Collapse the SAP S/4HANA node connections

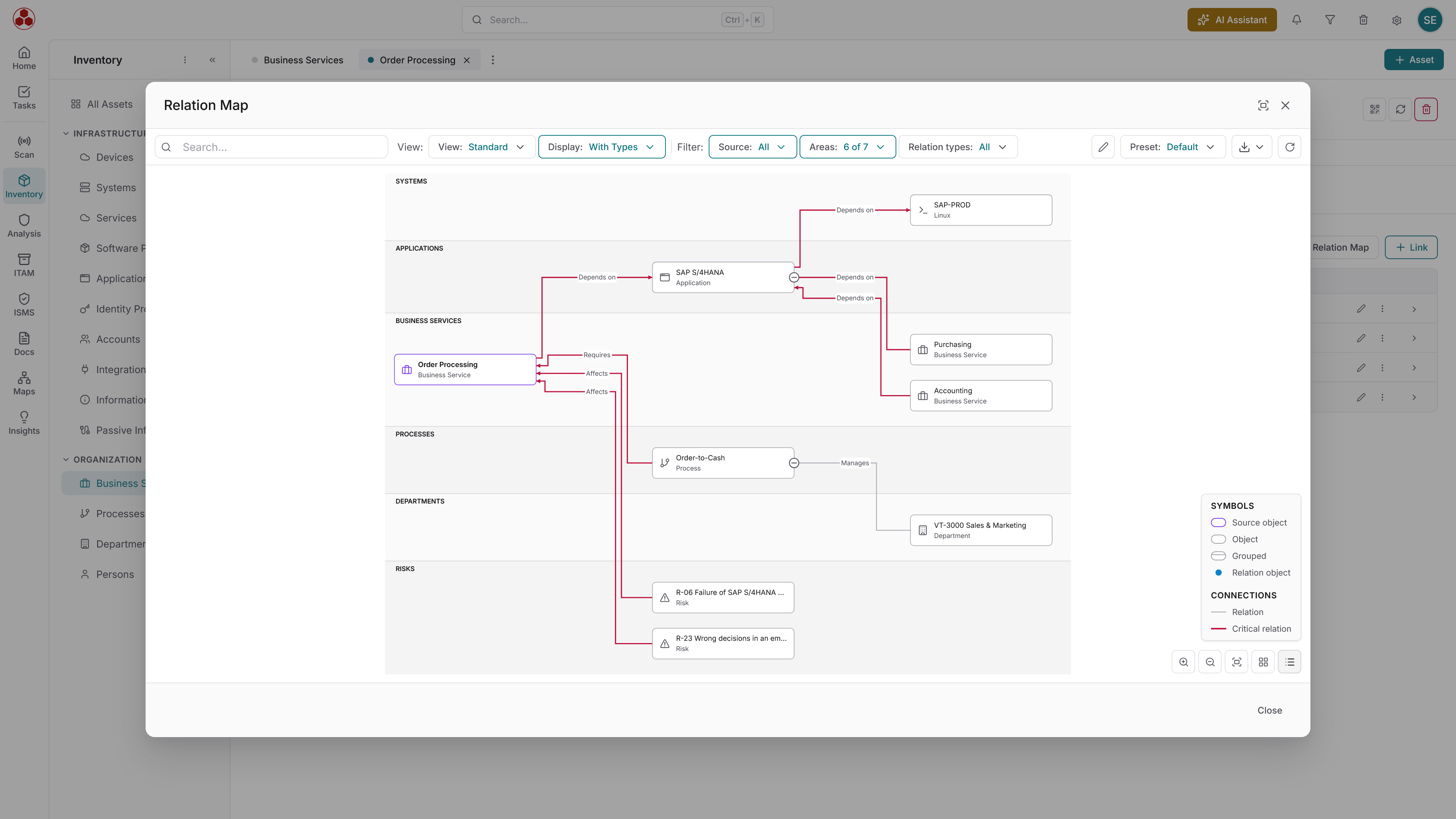(794, 278)
